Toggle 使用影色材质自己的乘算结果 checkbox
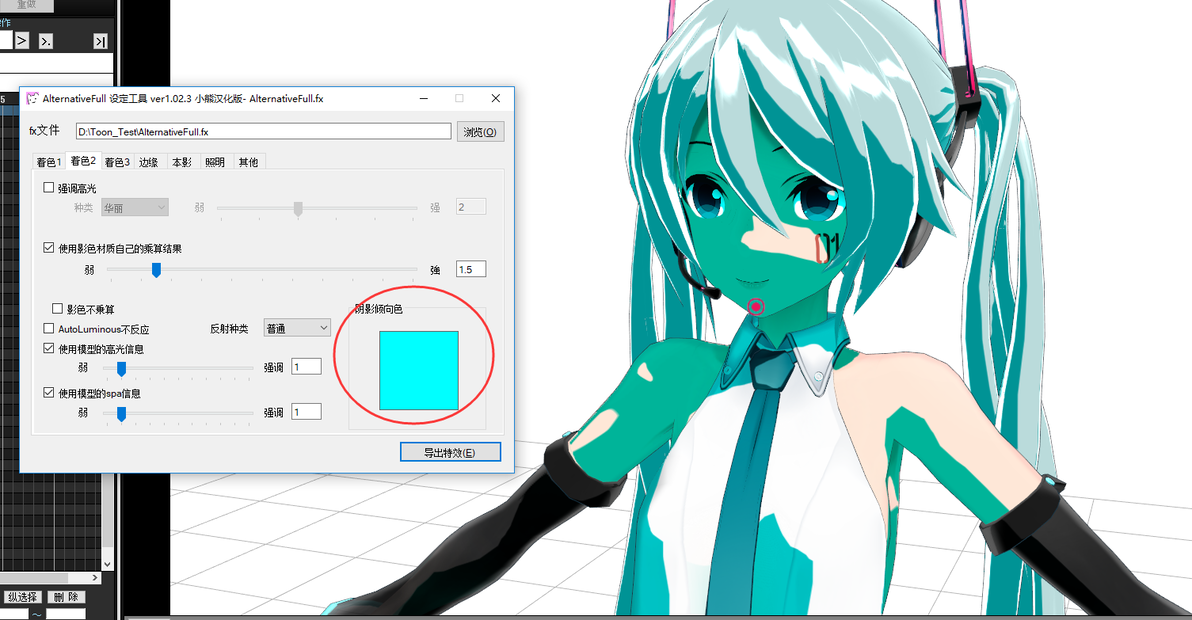Screen dimensions: 1192x620 pyautogui.click(x=49, y=248)
